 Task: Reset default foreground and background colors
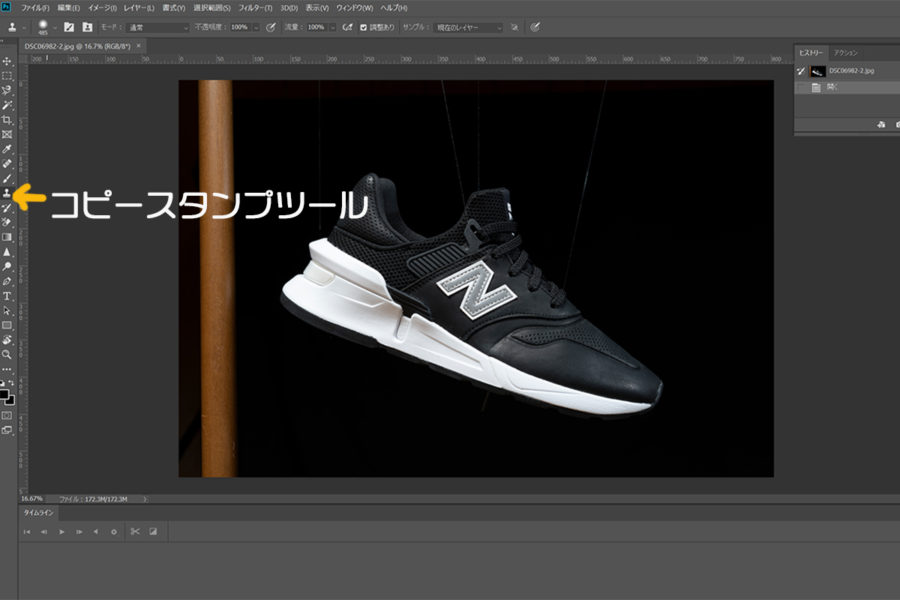[3, 383]
